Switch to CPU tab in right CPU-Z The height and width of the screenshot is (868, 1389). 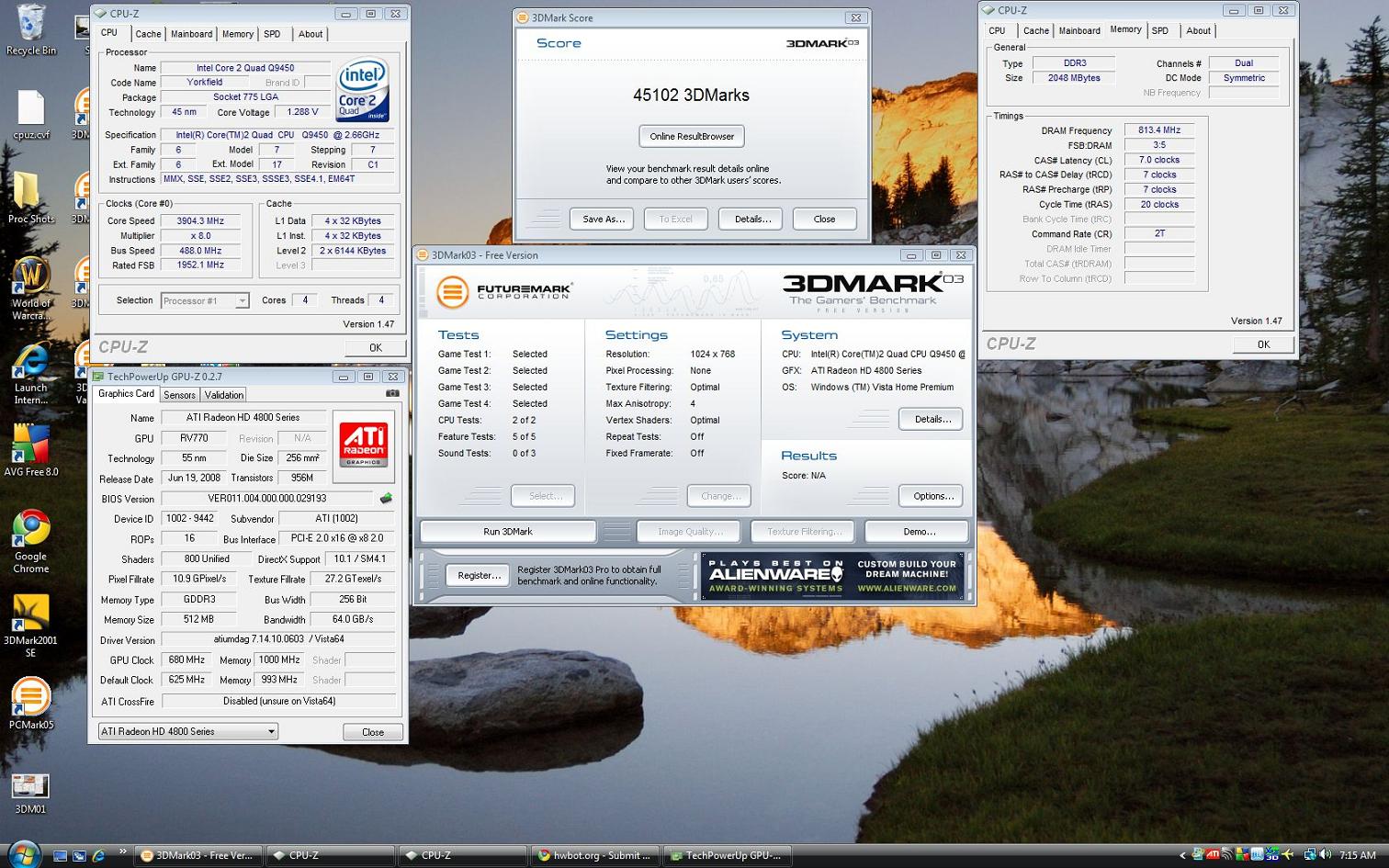(x=997, y=30)
